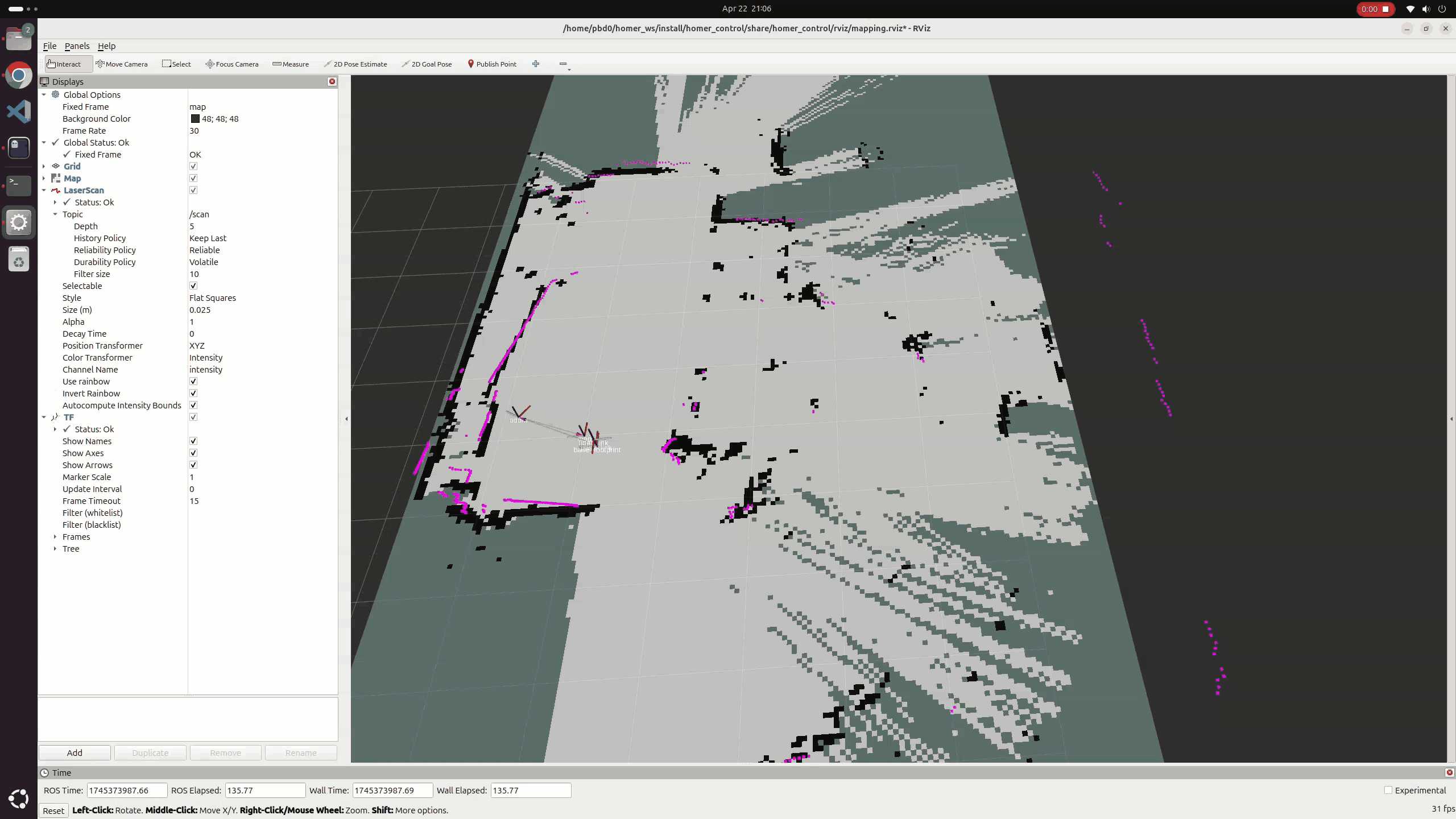
Task: Open the RViz gear icon in dock
Action: [19, 222]
